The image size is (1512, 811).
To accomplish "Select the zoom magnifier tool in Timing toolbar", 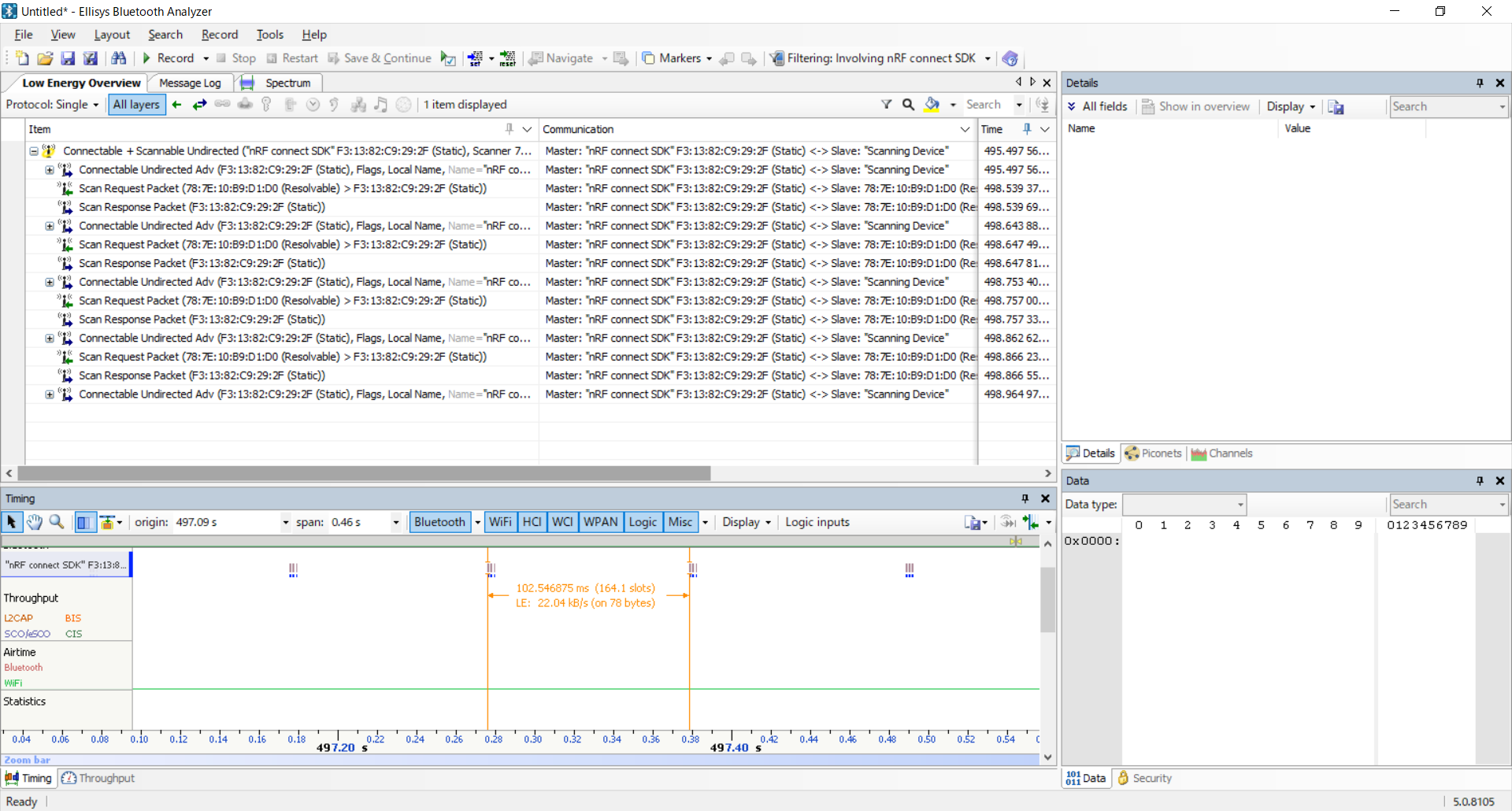I will pyautogui.click(x=57, y=522).
